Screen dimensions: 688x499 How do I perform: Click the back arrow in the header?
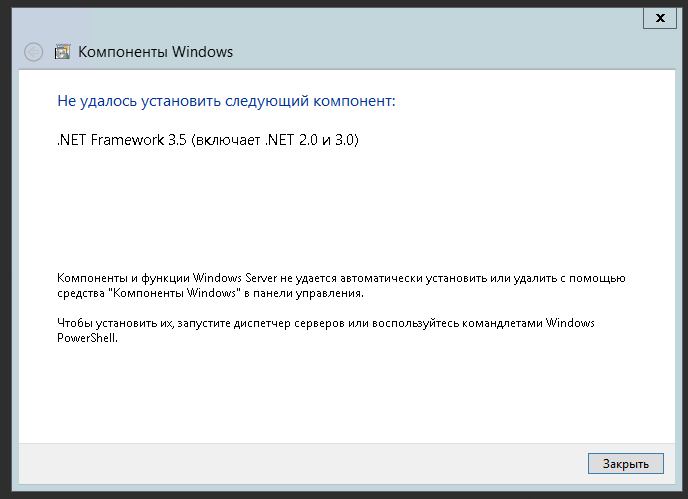33,52
